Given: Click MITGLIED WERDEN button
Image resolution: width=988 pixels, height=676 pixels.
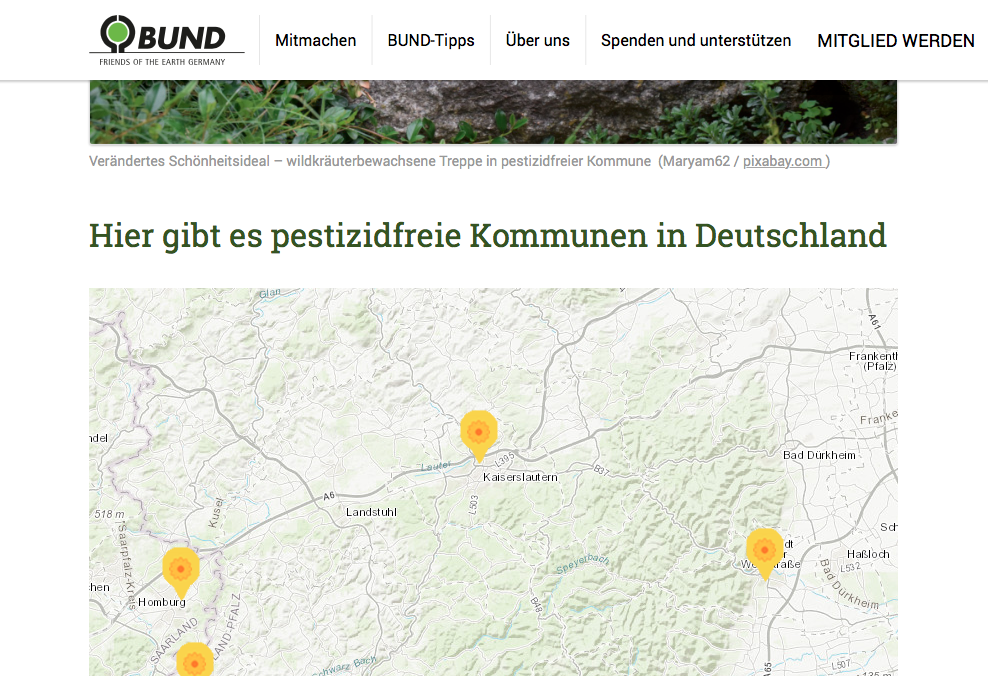Looking at the screenshot, I should click(x=895, y=41).
